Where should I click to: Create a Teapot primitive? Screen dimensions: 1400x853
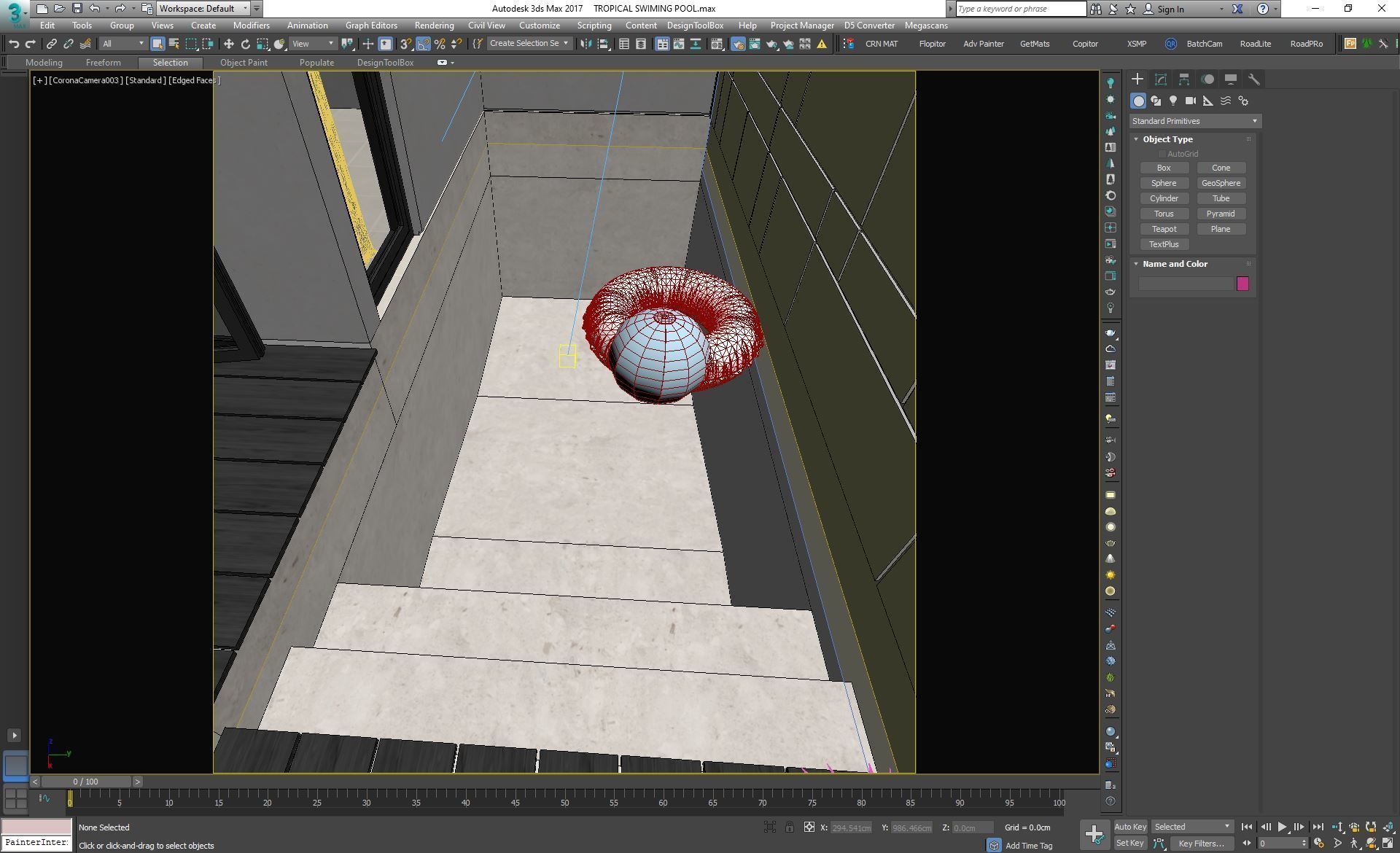tap(1164, 229)
